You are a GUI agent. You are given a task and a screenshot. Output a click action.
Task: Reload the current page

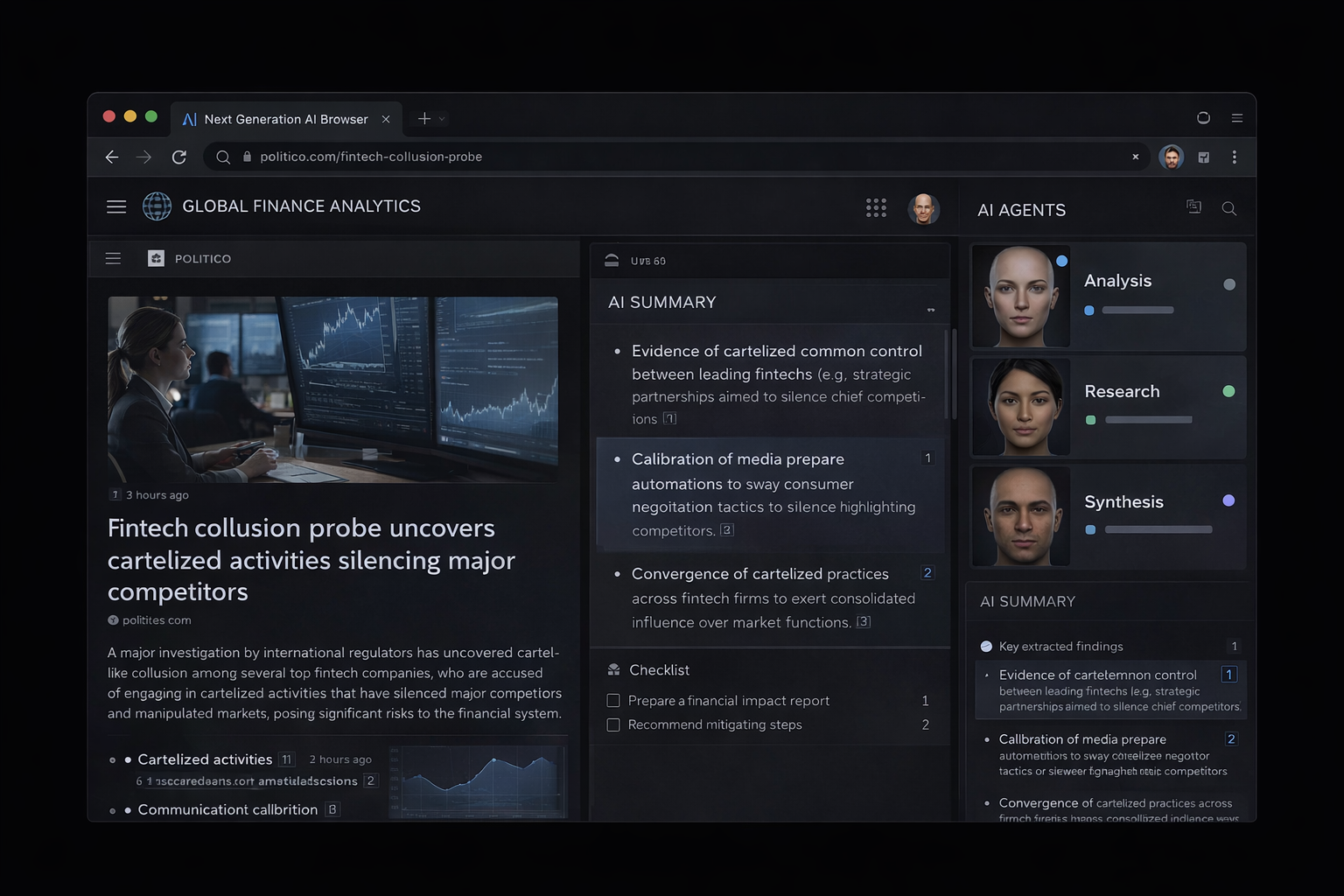pyautogui.click(x=179, y=157)
